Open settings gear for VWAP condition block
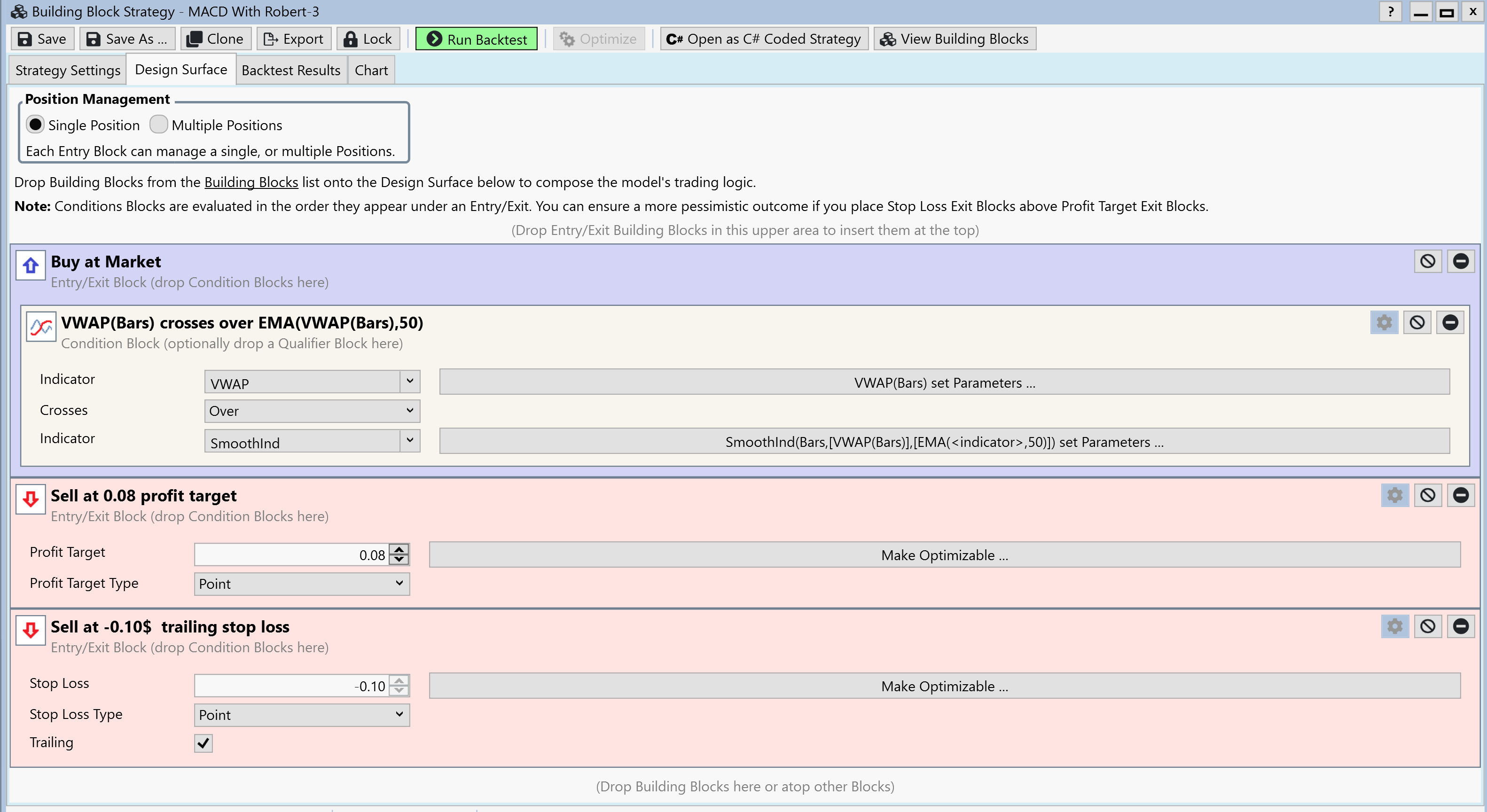The image size is (1487, 812). click(x=1384, y=323)
